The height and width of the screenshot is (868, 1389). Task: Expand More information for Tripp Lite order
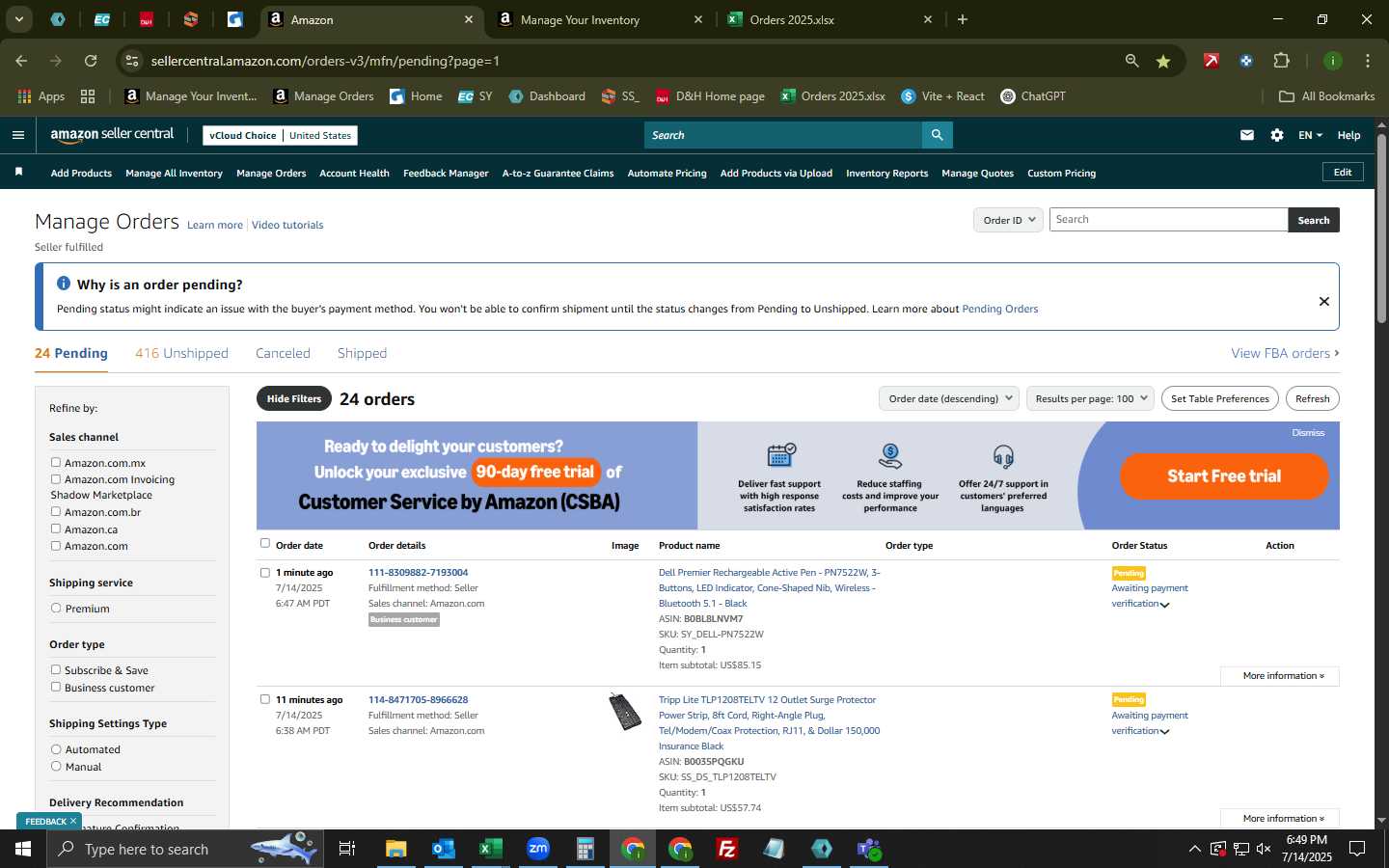(1280, 818)
